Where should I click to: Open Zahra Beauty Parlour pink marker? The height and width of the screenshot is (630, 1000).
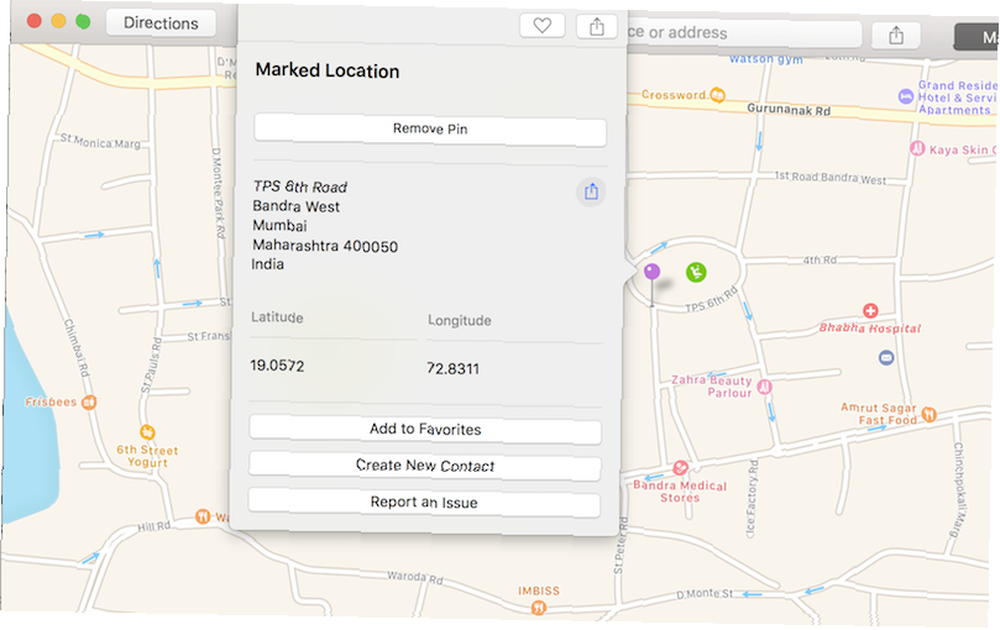pyautogui.click(x=765, y=386)
